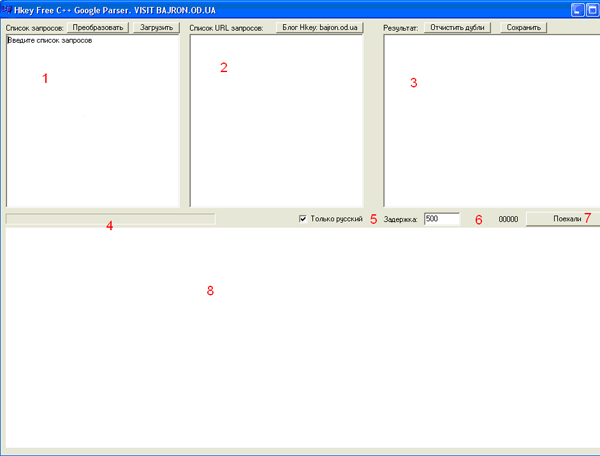This screenshot has width=600, height=456.
Task: Minimize the Hkey Google Parser window
Action: 578,9
